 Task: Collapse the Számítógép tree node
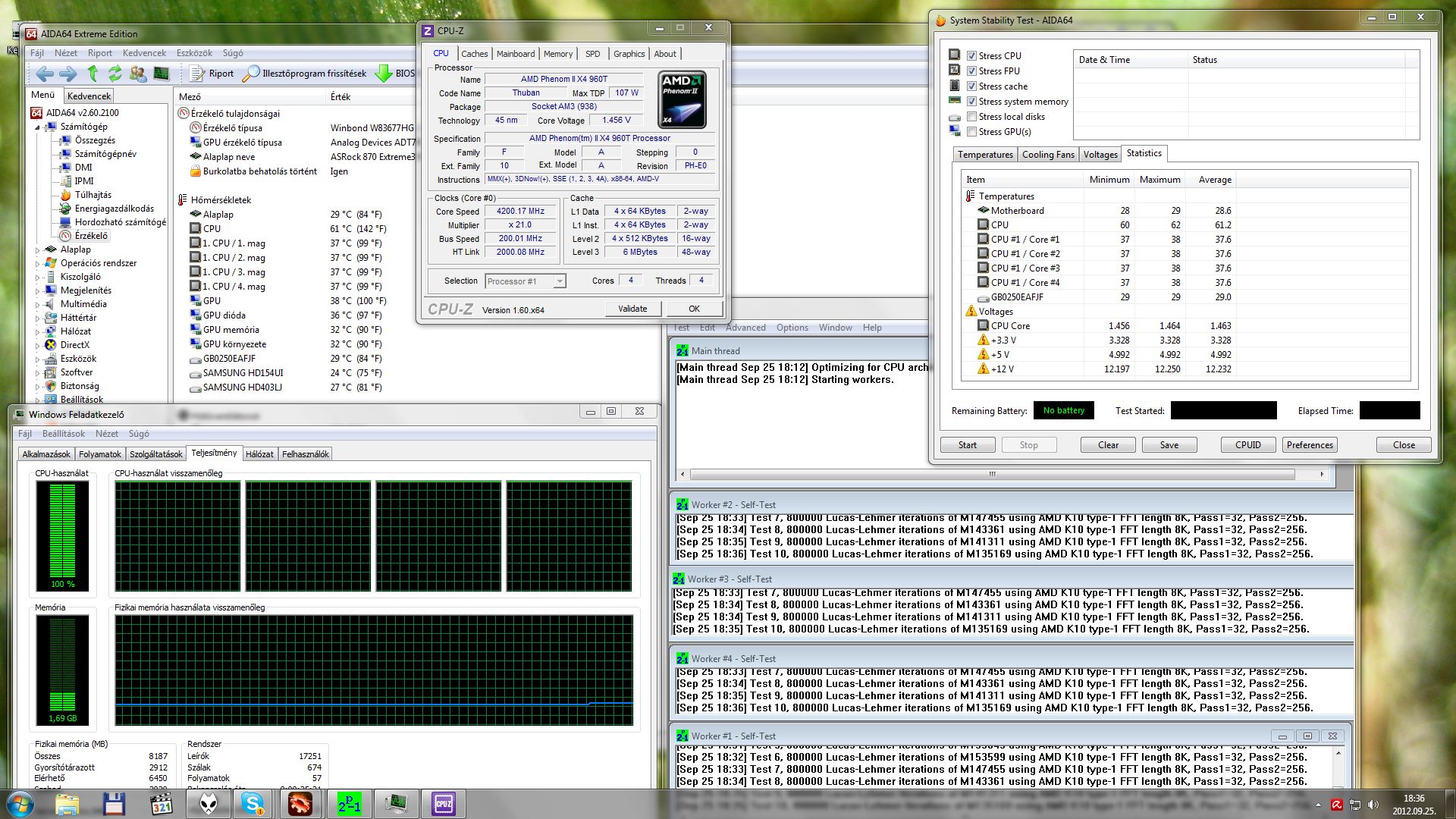(x=37, y=127)
